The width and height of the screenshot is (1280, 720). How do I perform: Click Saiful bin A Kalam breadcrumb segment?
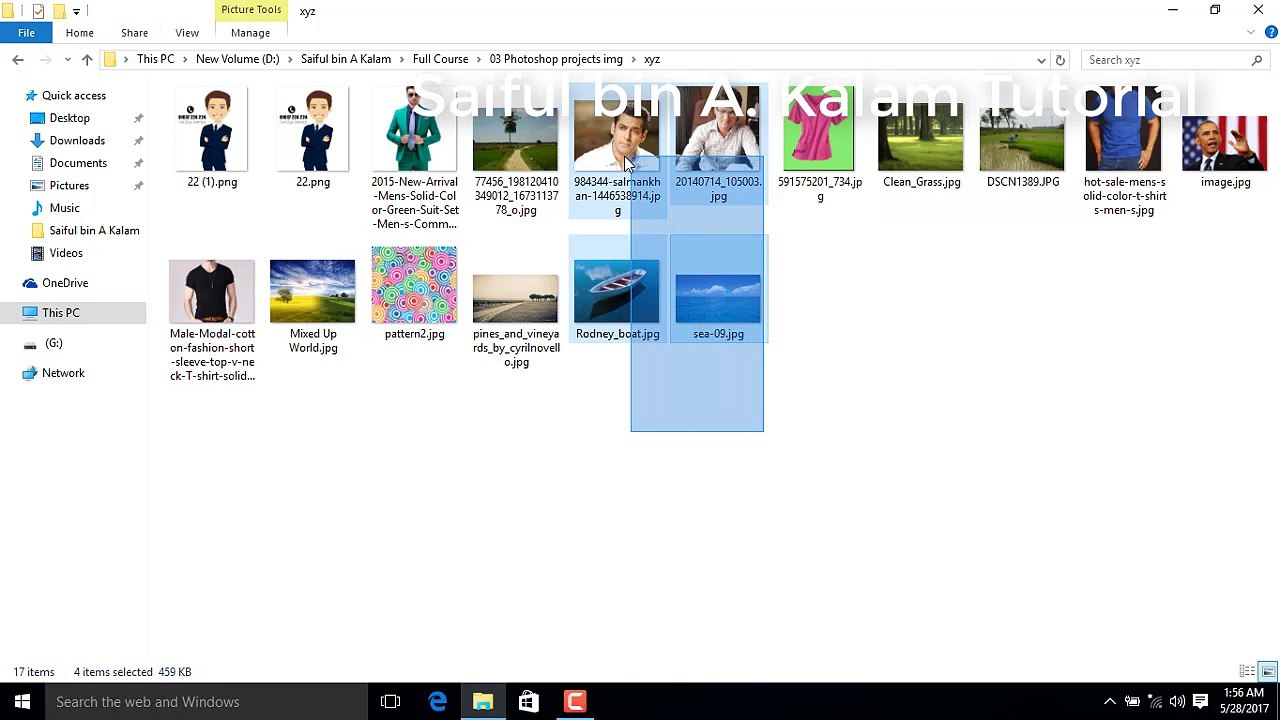345,60
